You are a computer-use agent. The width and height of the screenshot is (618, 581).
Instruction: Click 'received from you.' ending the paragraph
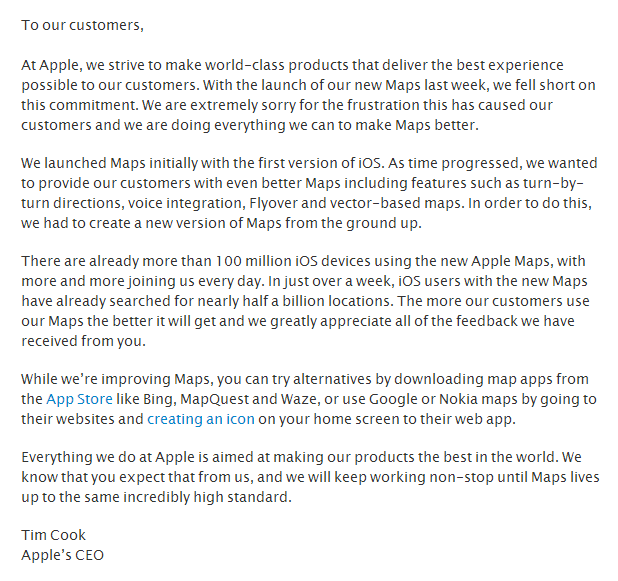pos(84,341)
